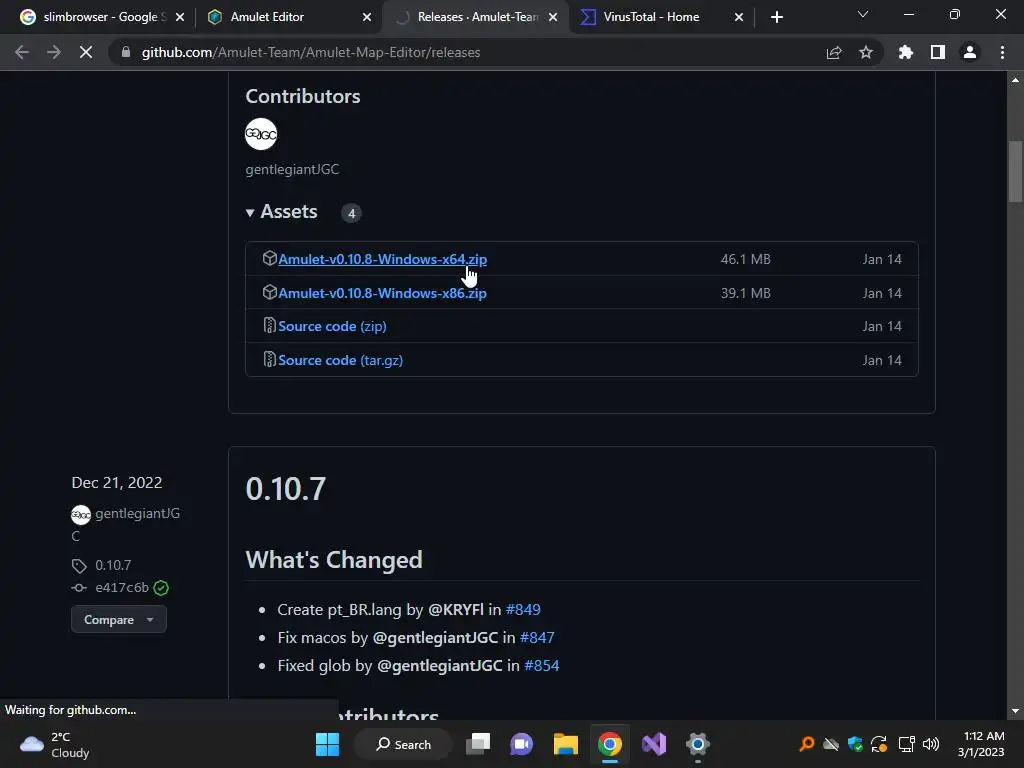Click the package icon beside the x86 zip

pos(269,292)
